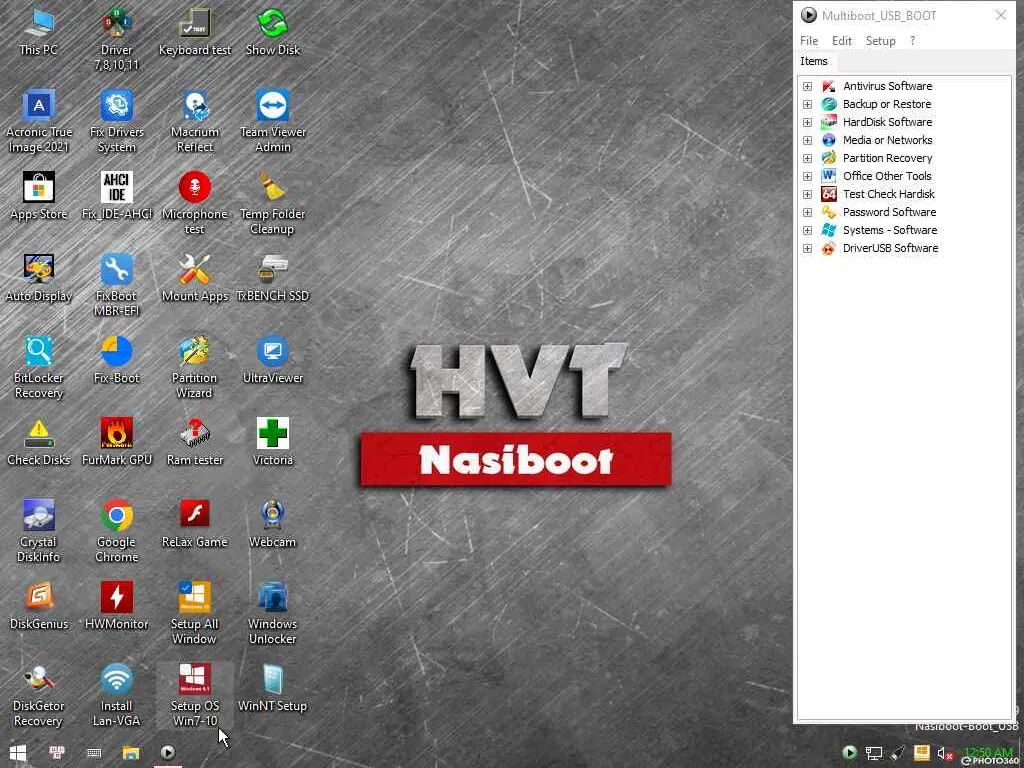
Task: Open the Fix-Boot desktop icon
Action: pyautogui.click(x=116, y=360)
